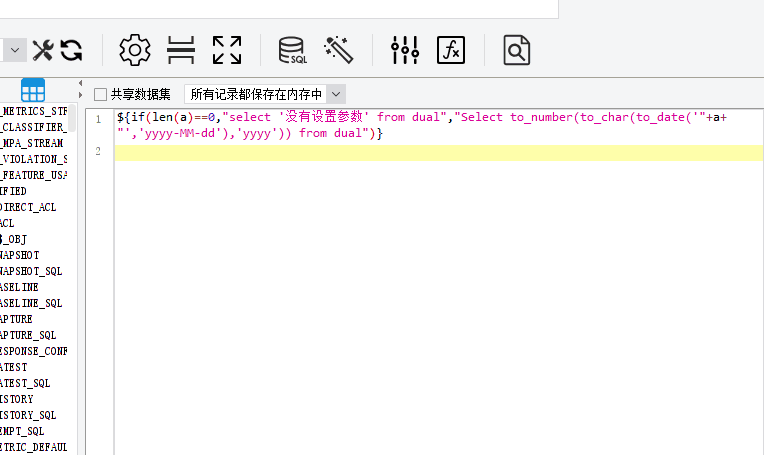Screen dimensions: 764x455
Task: Select table entry MPA_STREAM
Action: click(32, 144)
